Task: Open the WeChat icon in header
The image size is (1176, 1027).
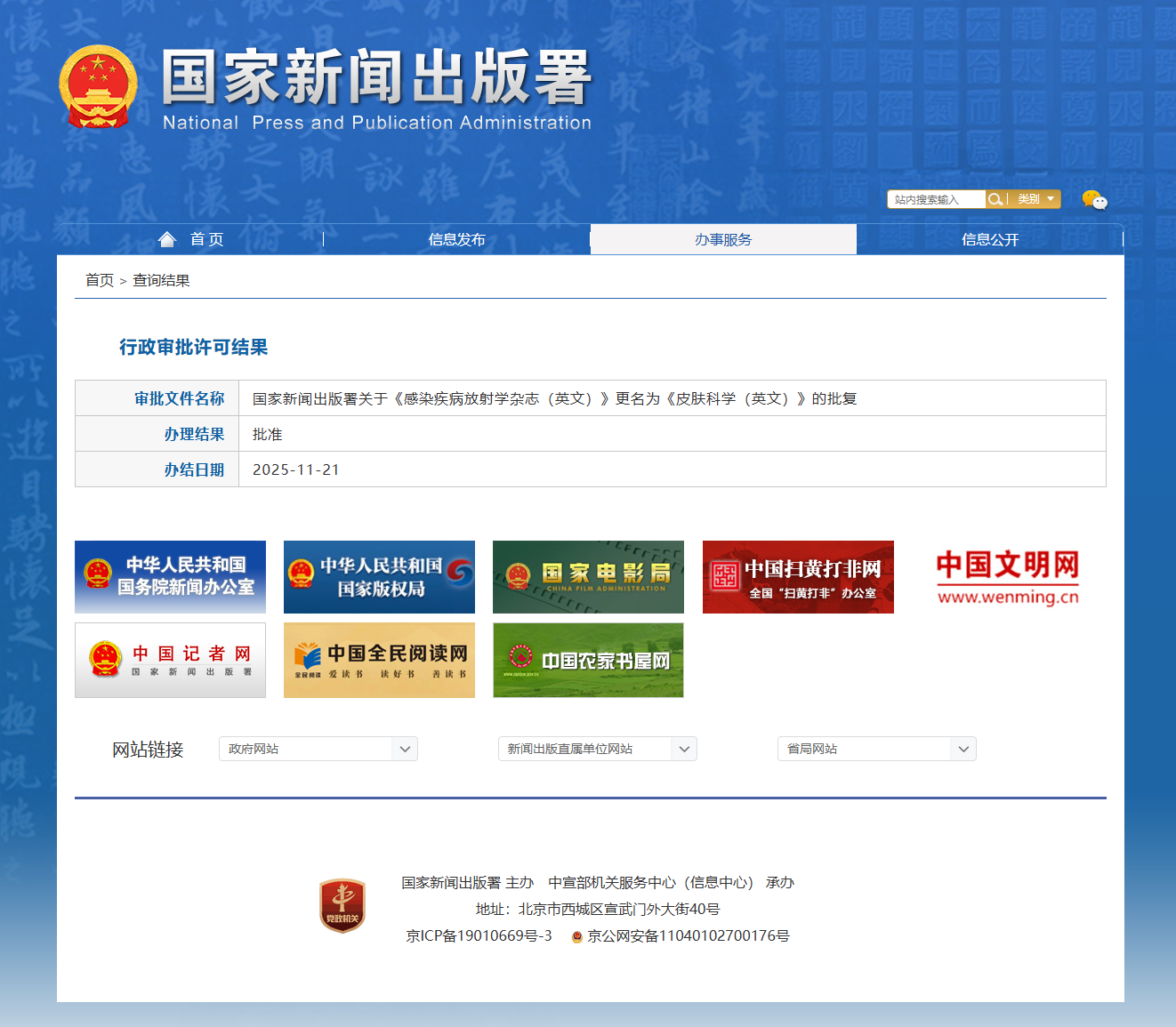Action: pos(1094,200)
